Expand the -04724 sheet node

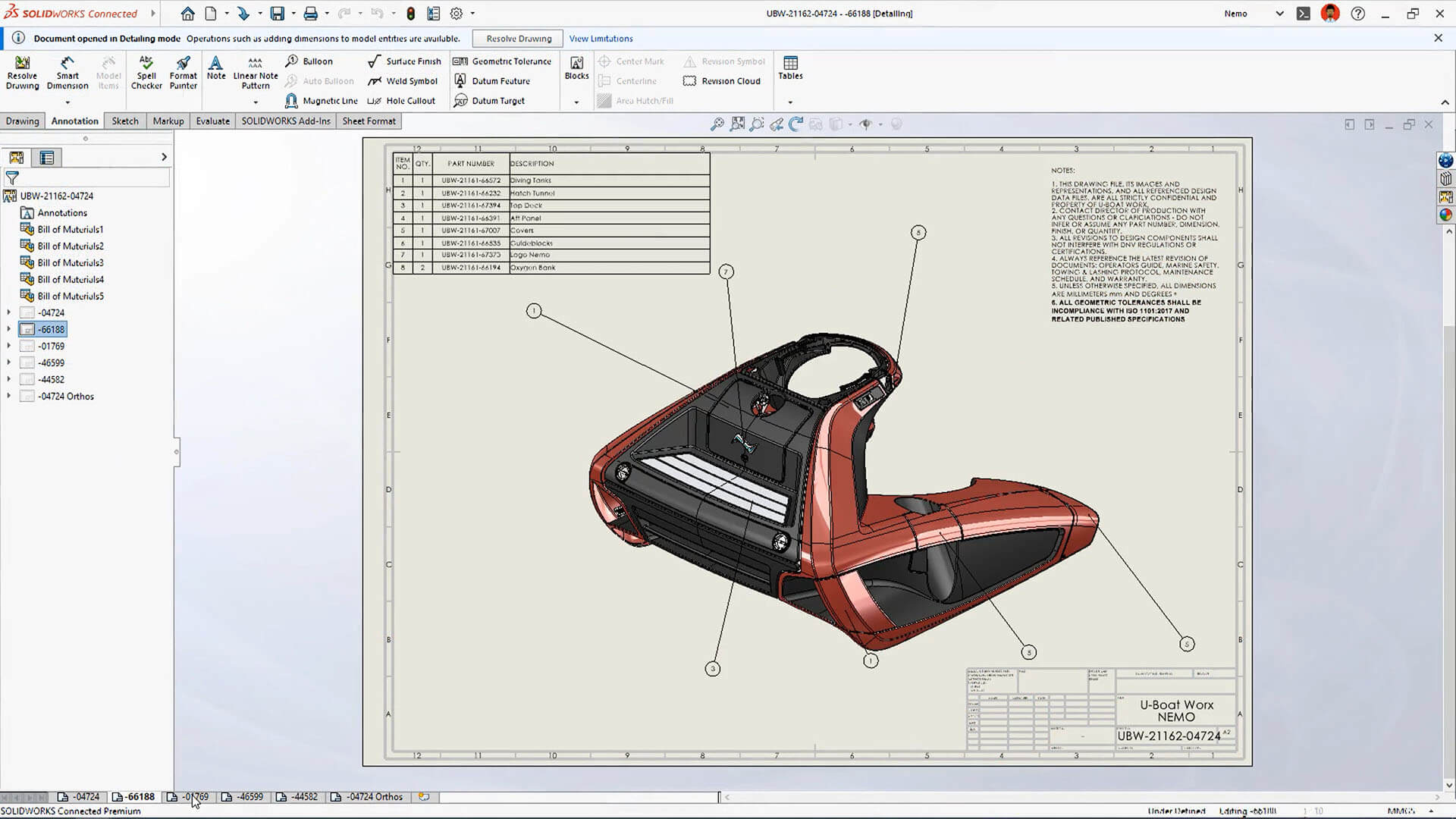[9, 312]
